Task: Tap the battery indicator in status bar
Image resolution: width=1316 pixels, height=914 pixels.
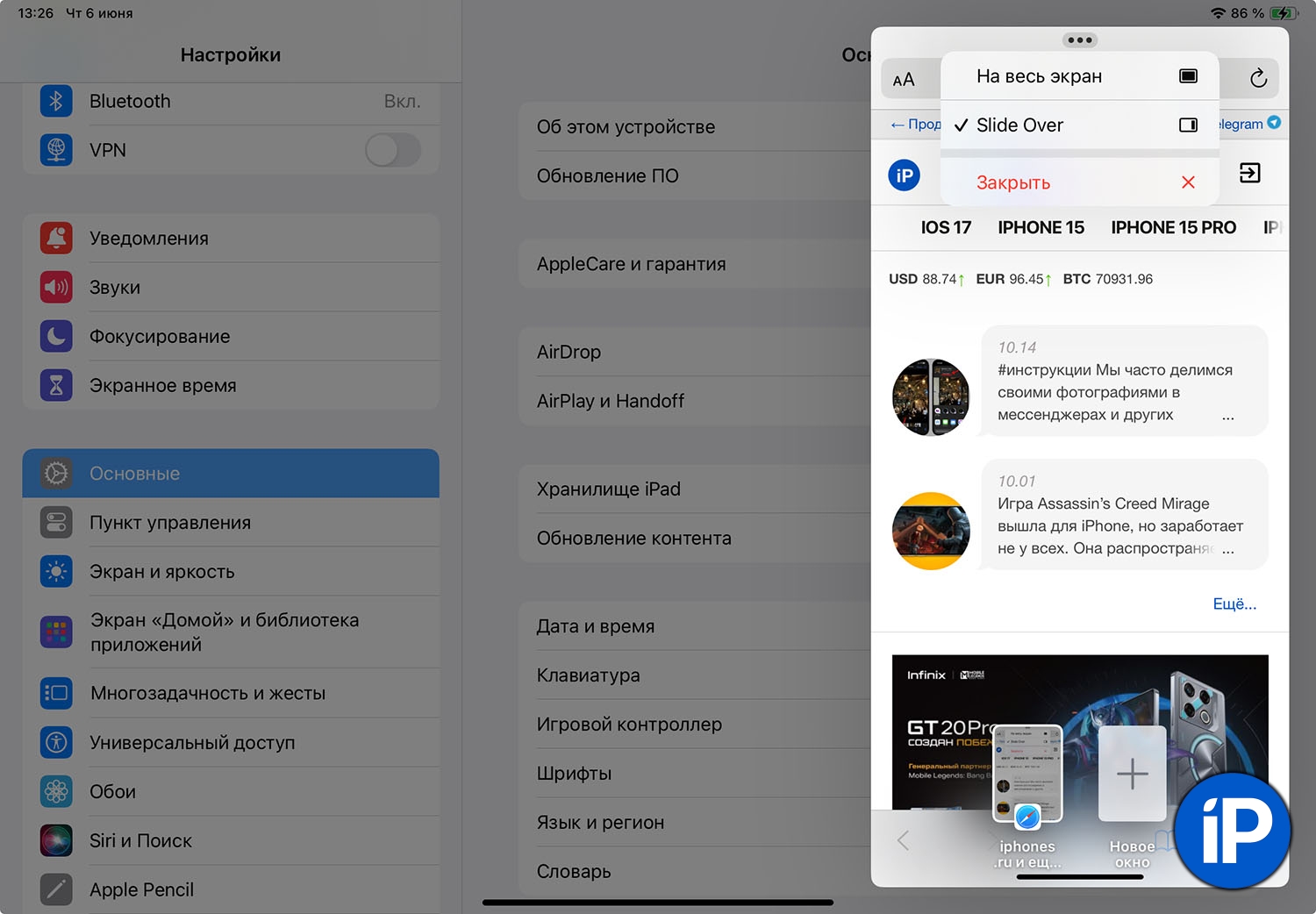Action: tap(1283, 13)
